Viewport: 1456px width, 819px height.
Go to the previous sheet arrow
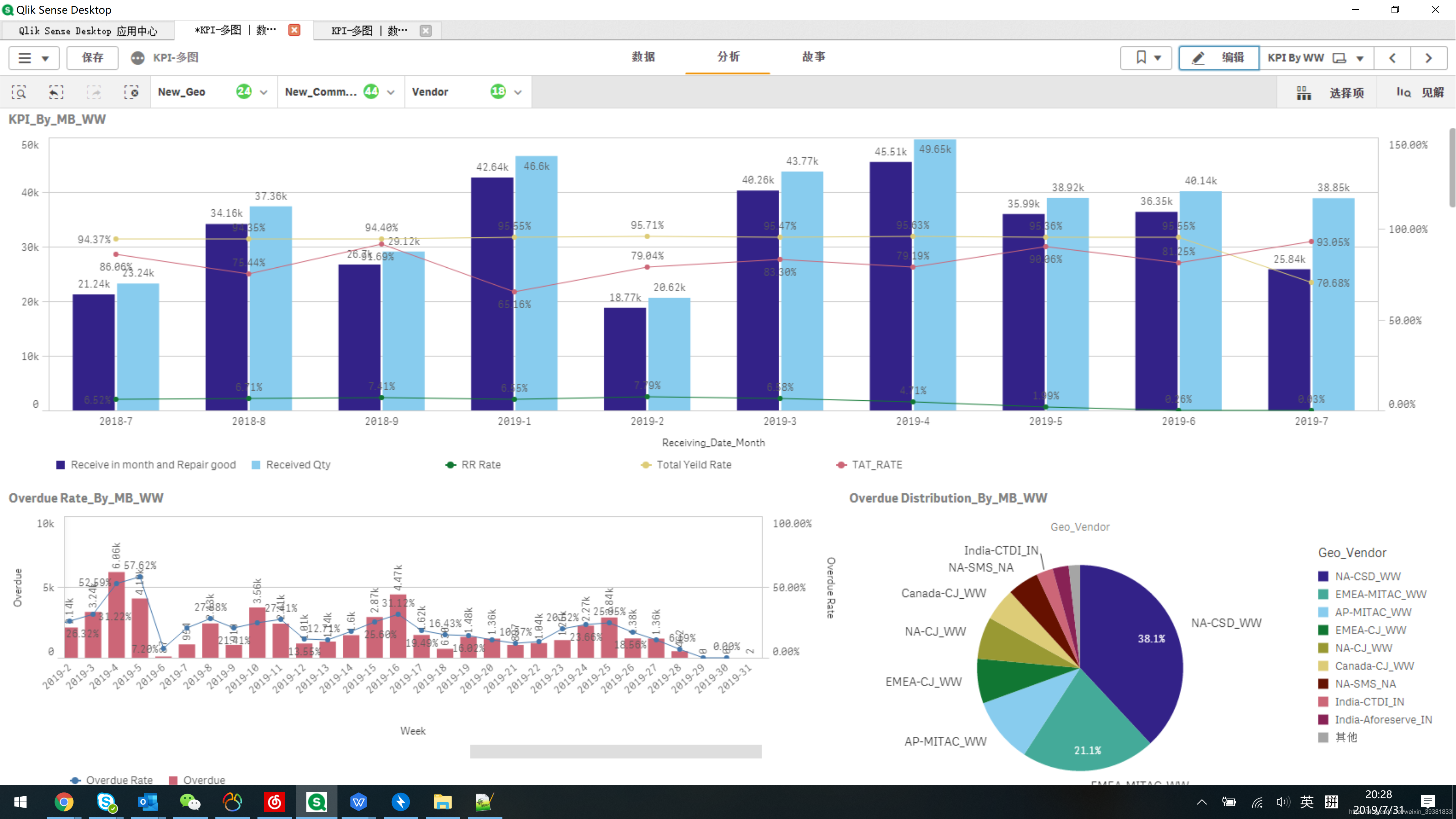point(1393,58)
